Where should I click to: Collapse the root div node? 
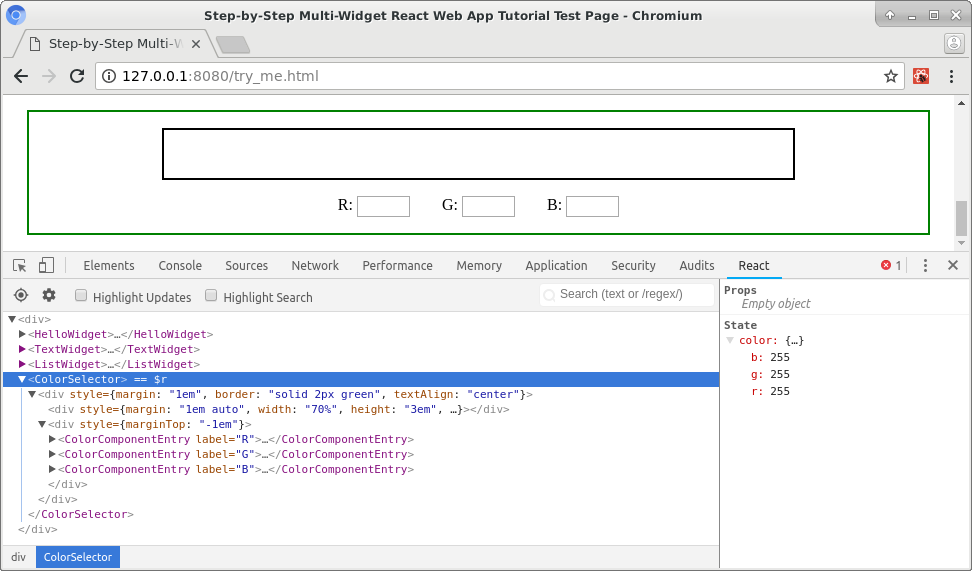12,319
